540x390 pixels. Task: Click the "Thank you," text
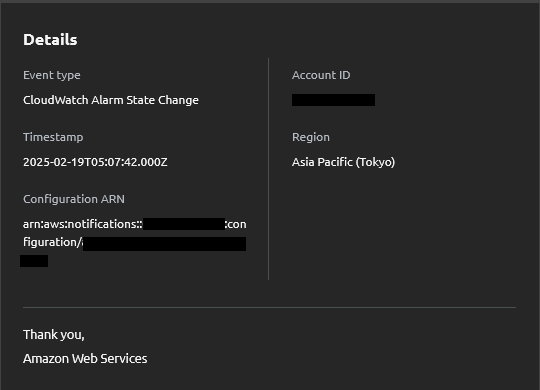pos(54,335)
